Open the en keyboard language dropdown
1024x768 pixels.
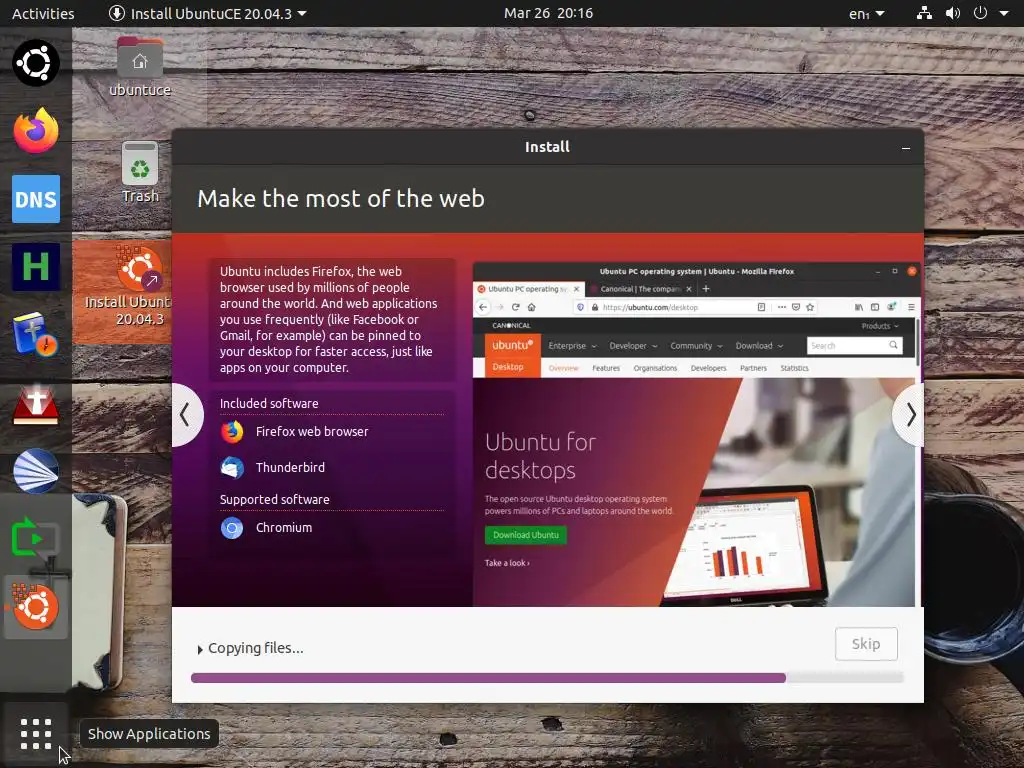pos(867,13)
